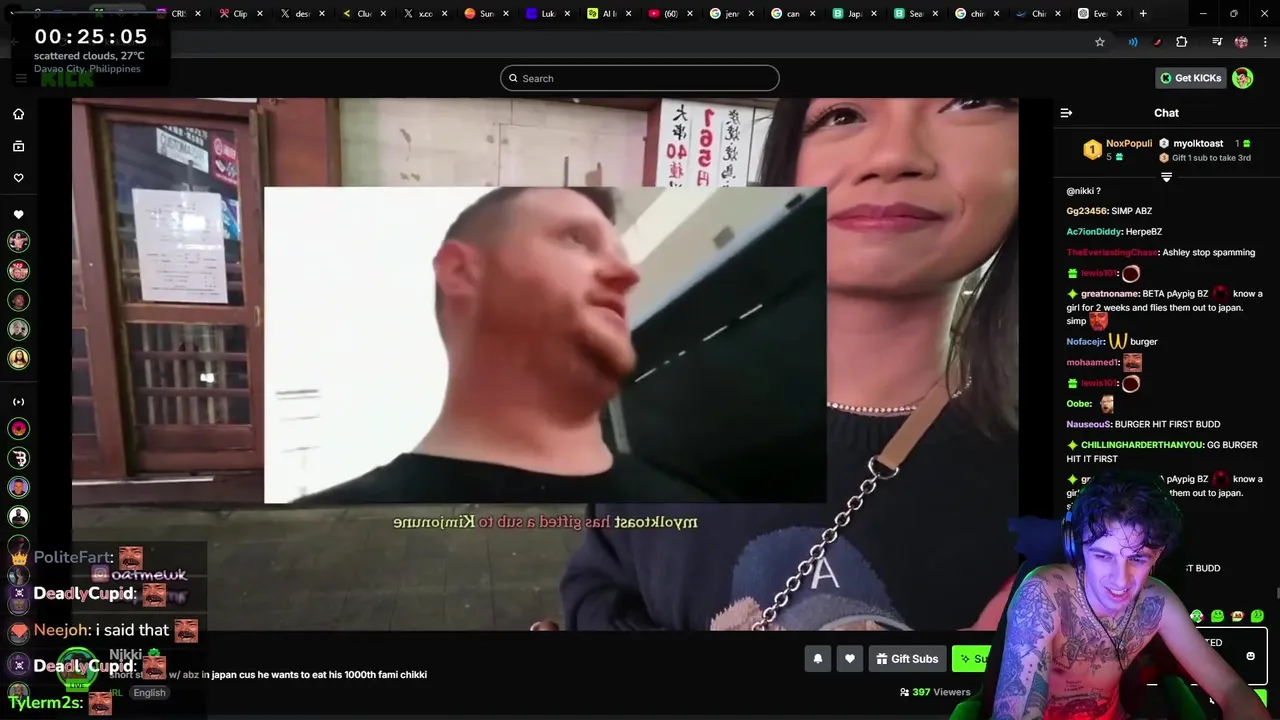Click the Ac7ionDiddy username in chat

[1094, 231]
